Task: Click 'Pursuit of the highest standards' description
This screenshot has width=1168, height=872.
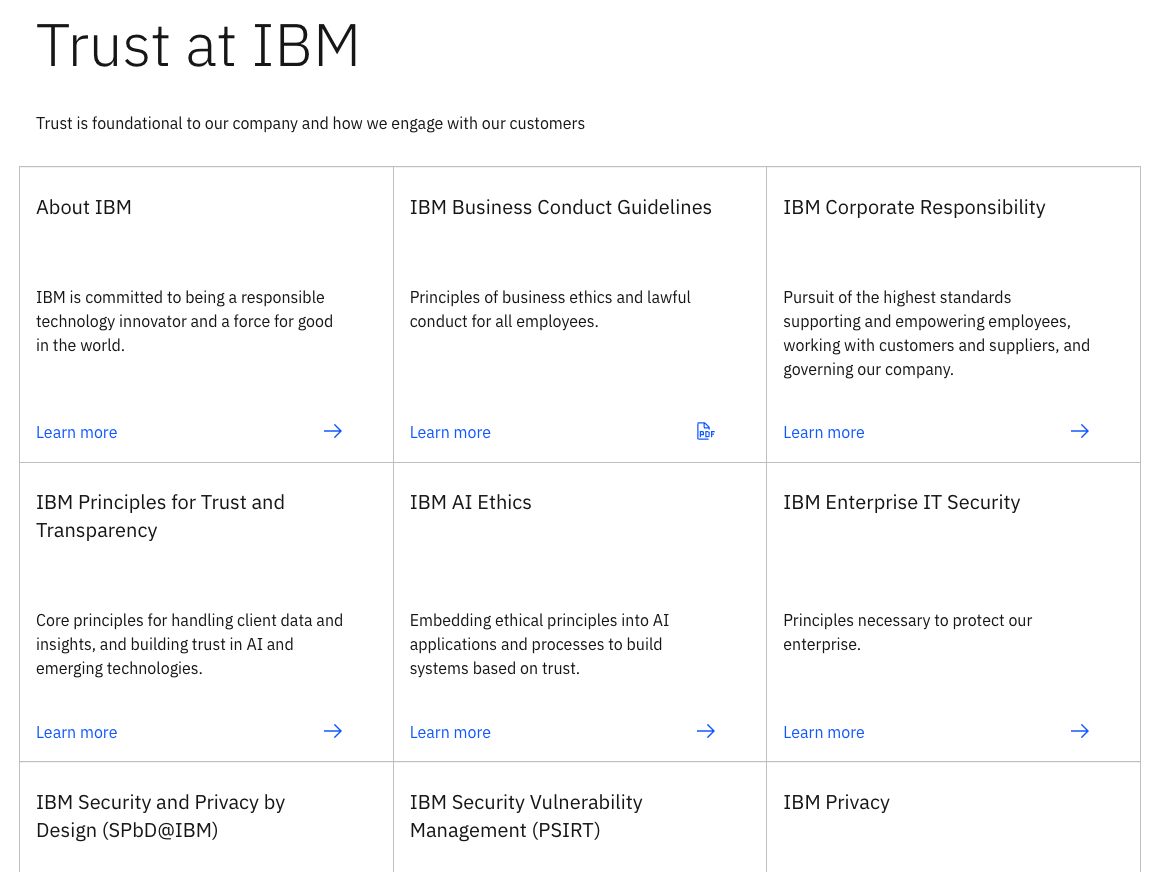Action: coord(936,333)
